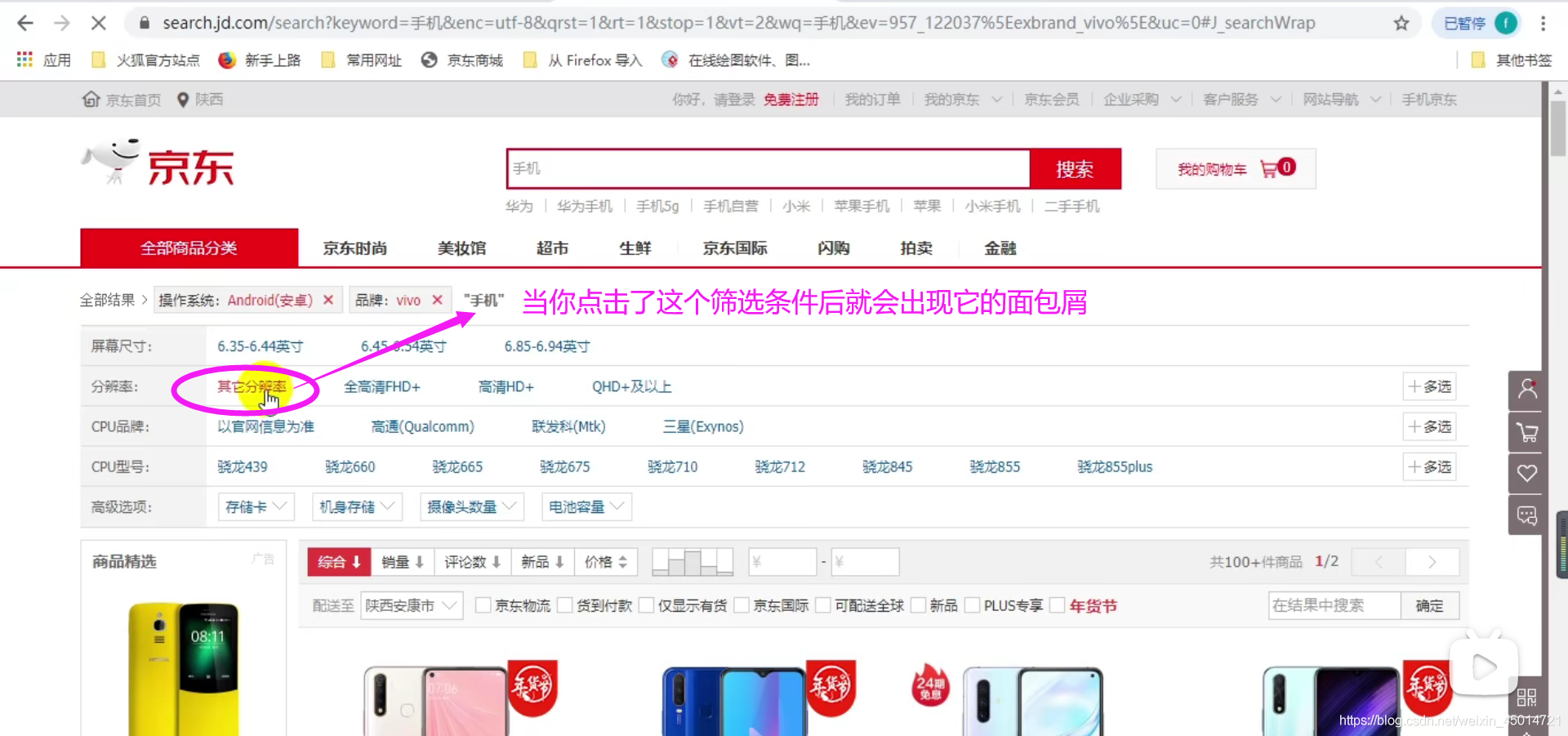
Task: Go to the next results page arrow
Action: (x=1432, y=562)
